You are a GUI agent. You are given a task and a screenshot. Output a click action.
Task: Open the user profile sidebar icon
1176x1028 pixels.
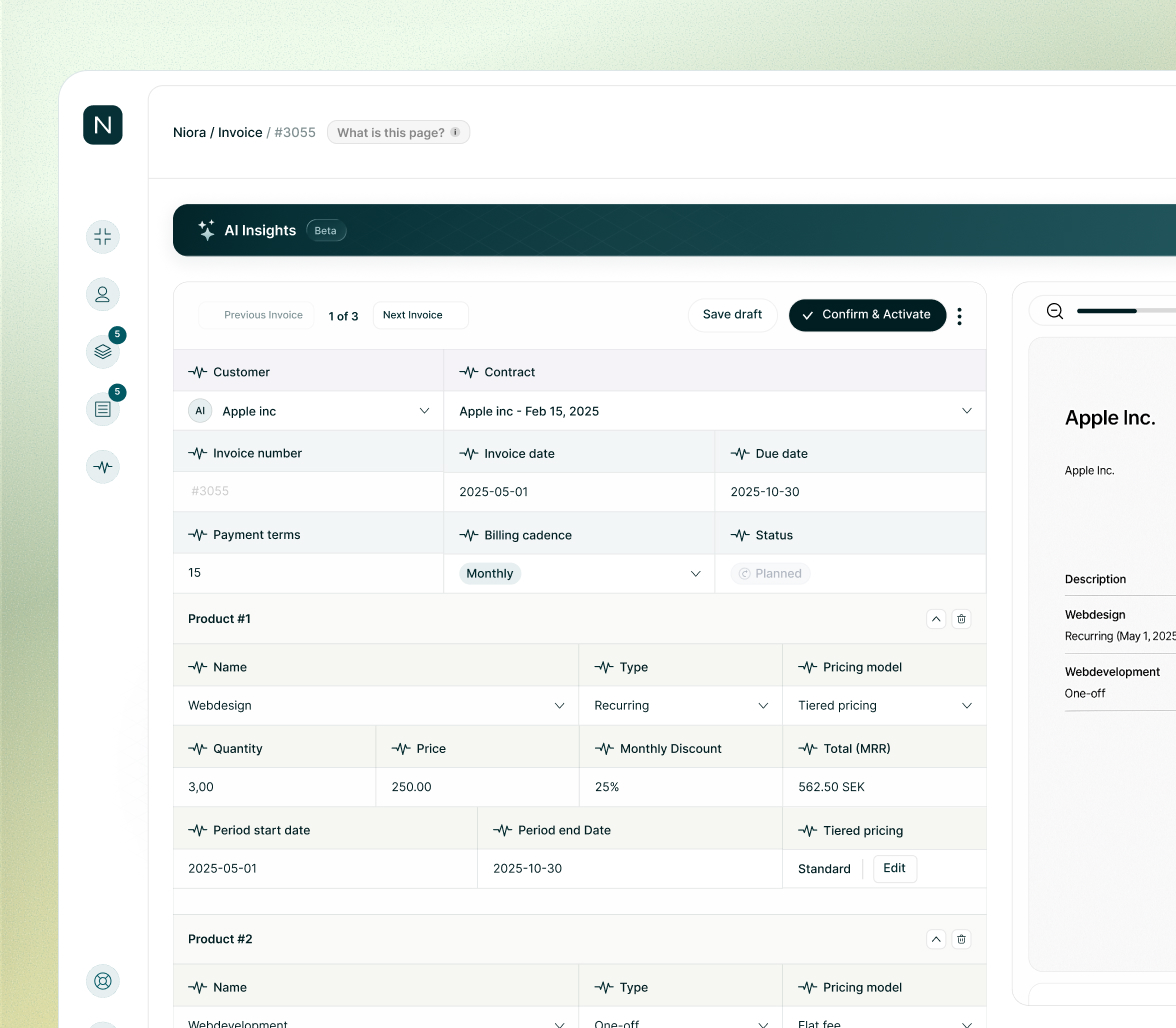point(103,295)
